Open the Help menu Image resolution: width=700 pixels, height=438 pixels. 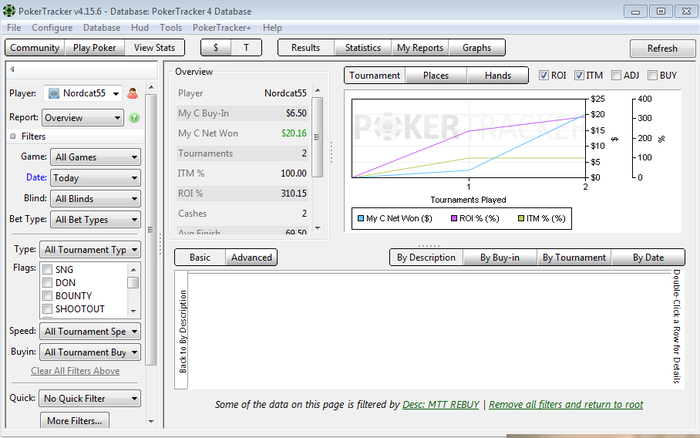(x=272, y=28)
